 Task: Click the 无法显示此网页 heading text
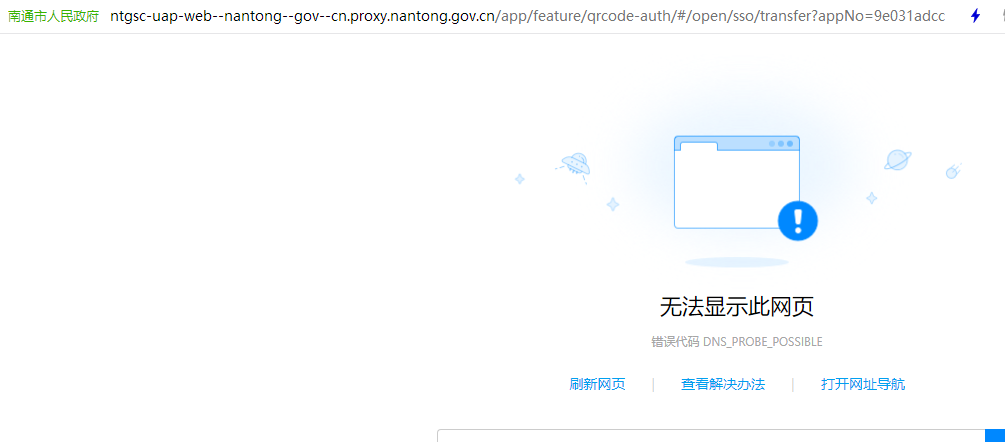(x=729, y=306)
